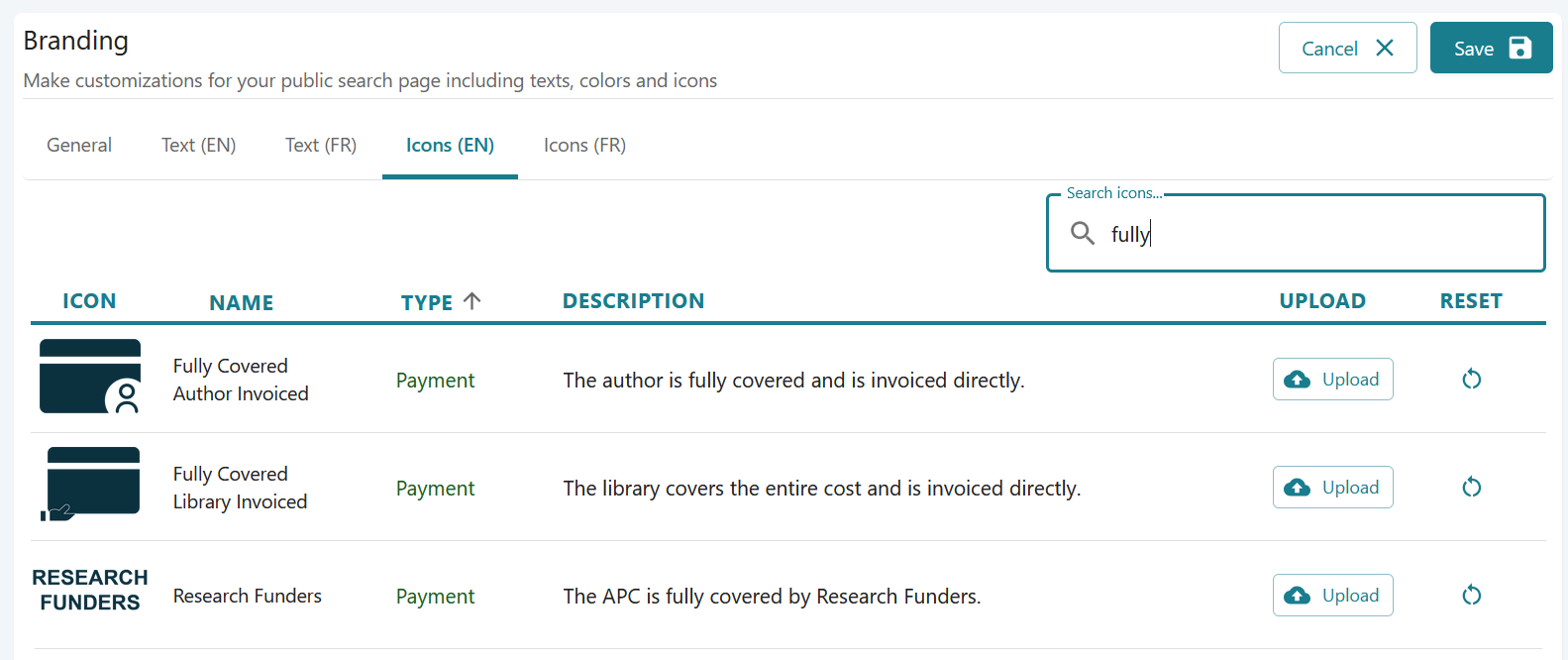Click the card icon for Fully Covered Library Invoiced

[x=89, y=483]
